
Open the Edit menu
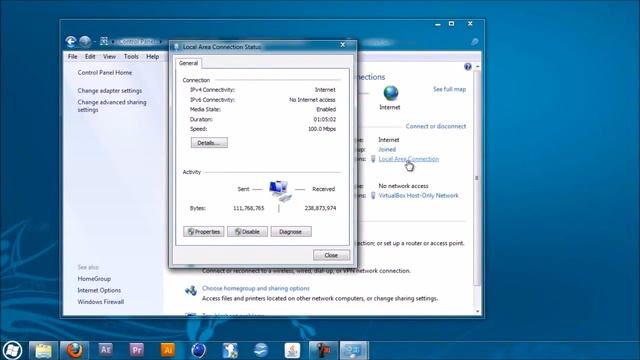[x=90, y=56]
